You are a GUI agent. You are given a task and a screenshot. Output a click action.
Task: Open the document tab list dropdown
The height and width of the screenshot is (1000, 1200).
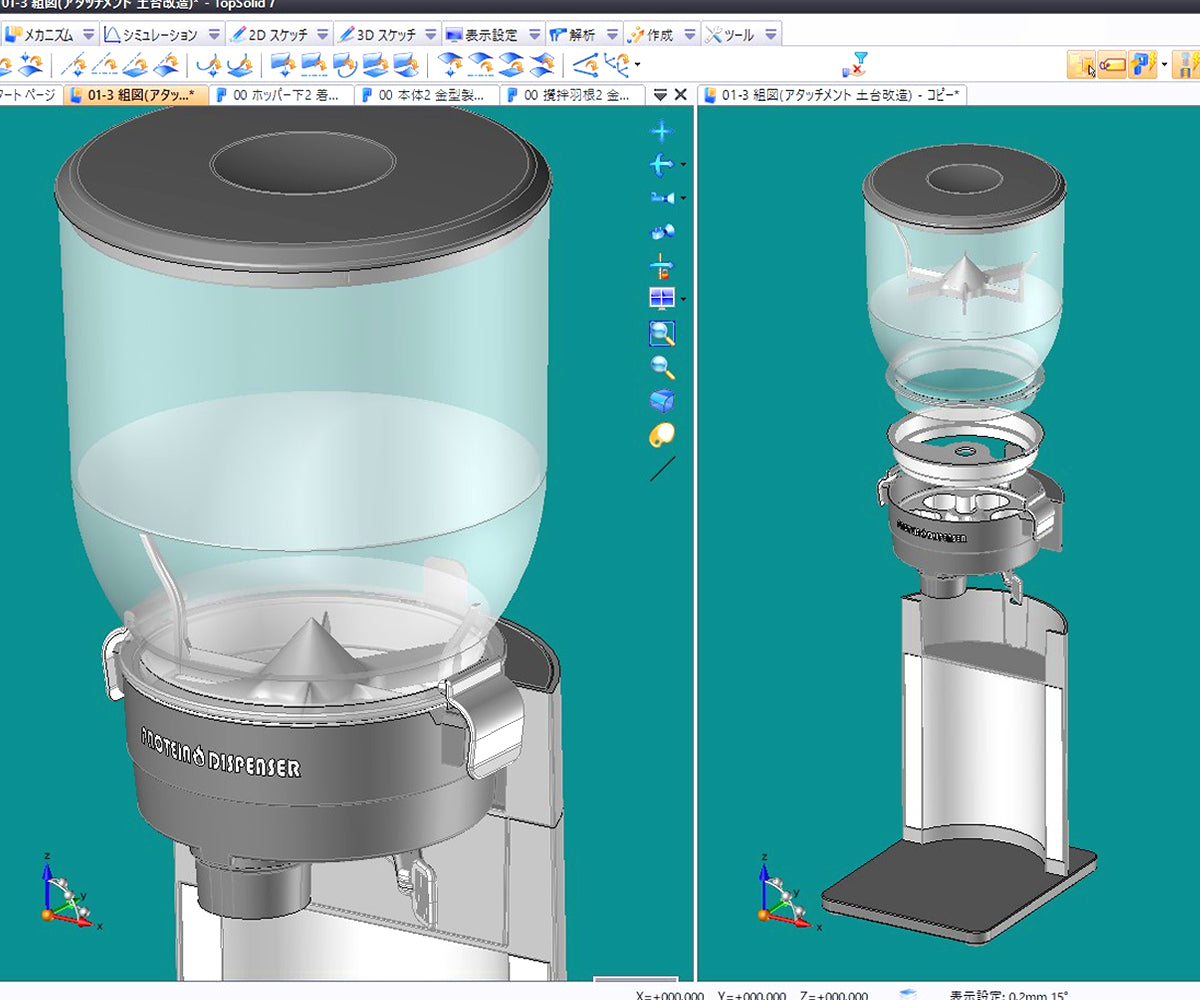[x=660, y=95]
